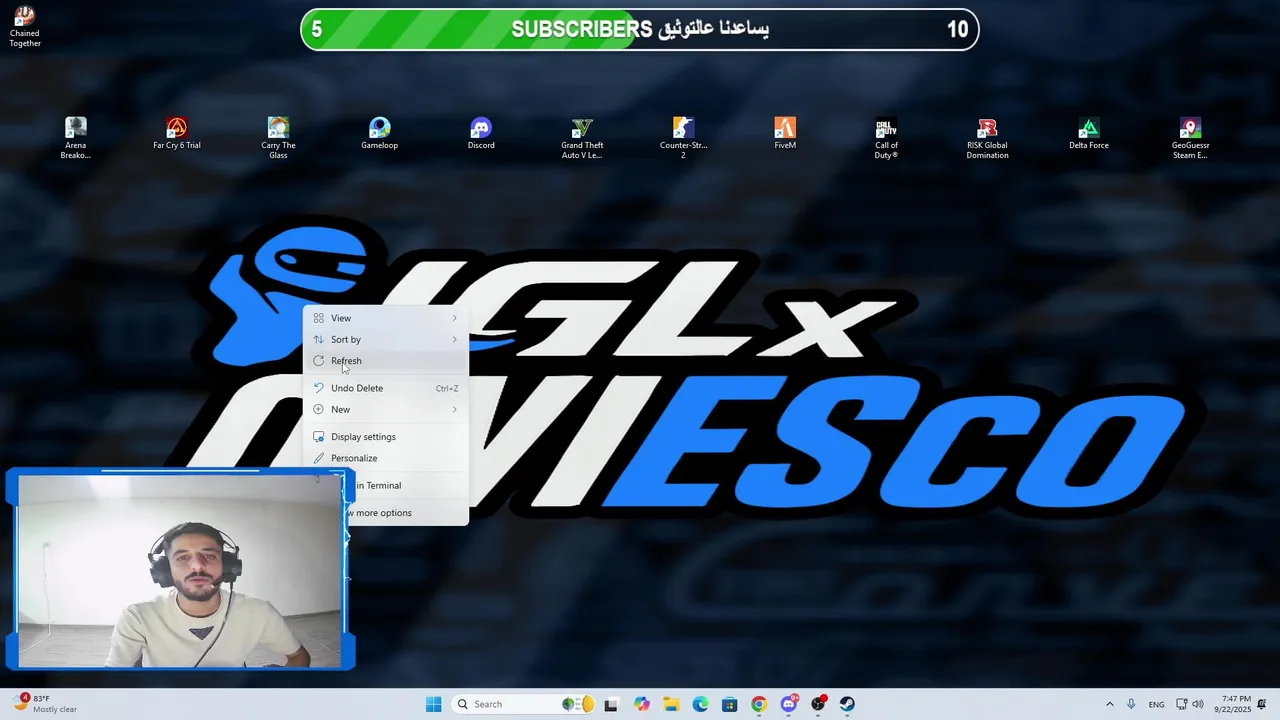1280x720 pixels.
Task: Open Steam from the taskbar
Action: point(847,704)
